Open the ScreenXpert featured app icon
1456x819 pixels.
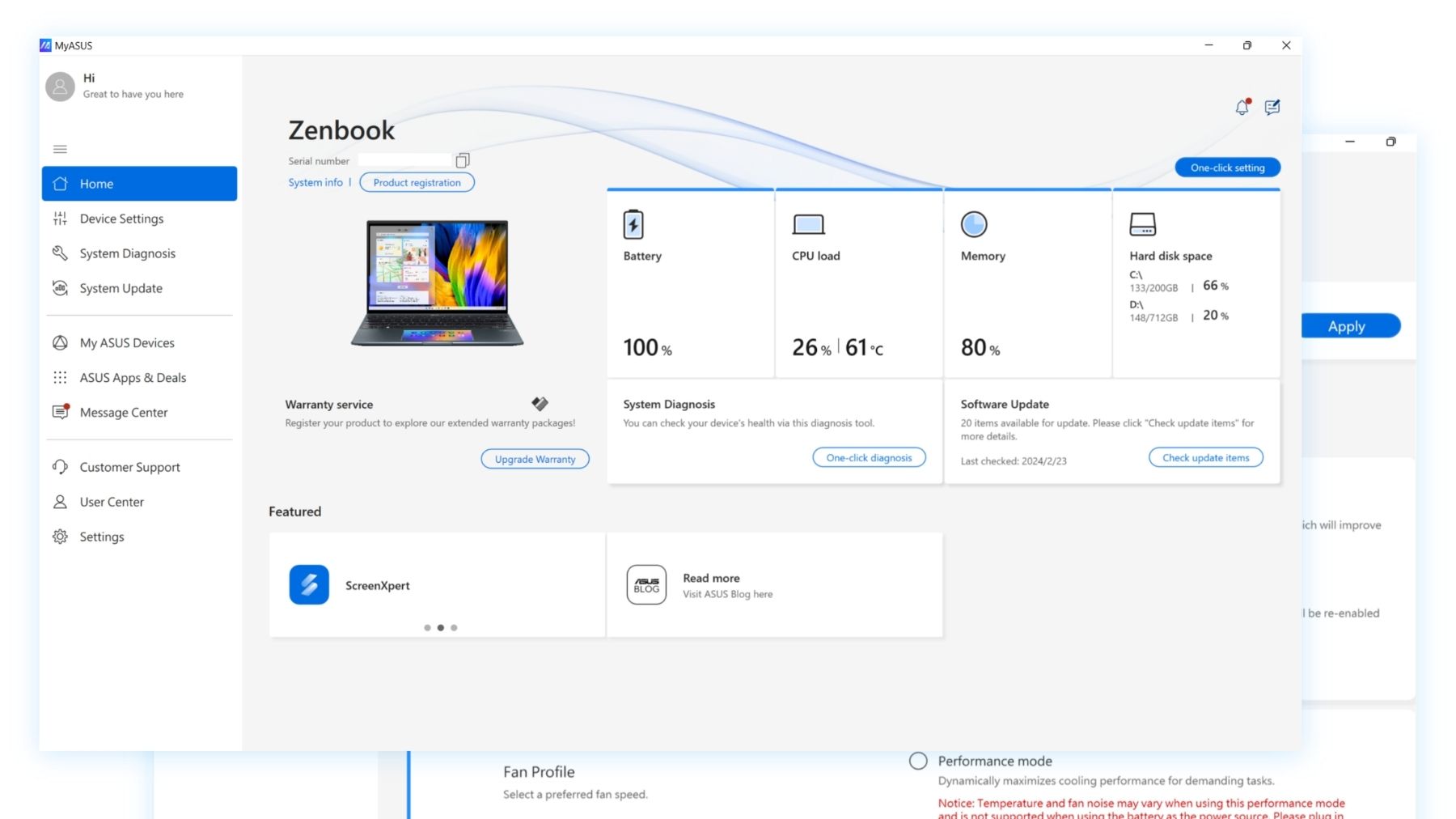[309, 584]
